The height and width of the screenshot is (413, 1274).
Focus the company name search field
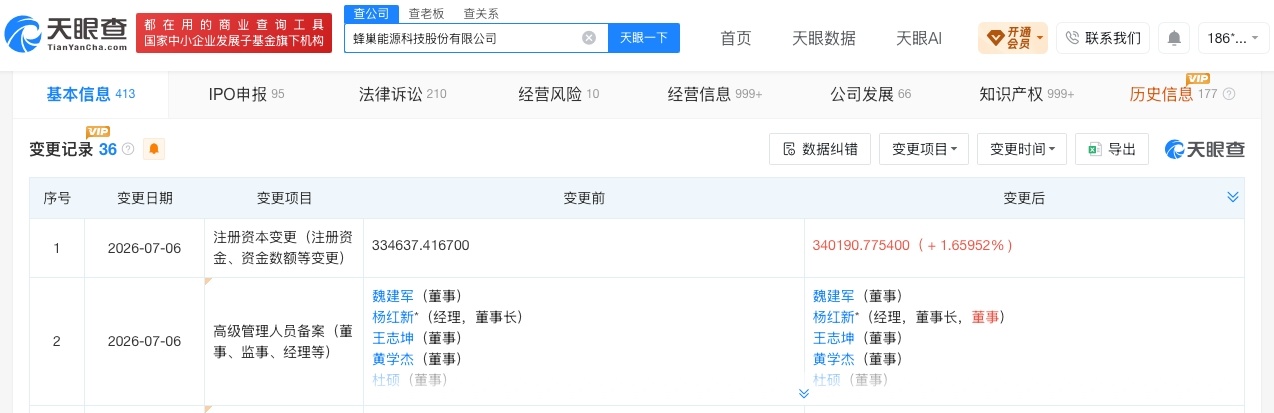[x=464, y=38]
